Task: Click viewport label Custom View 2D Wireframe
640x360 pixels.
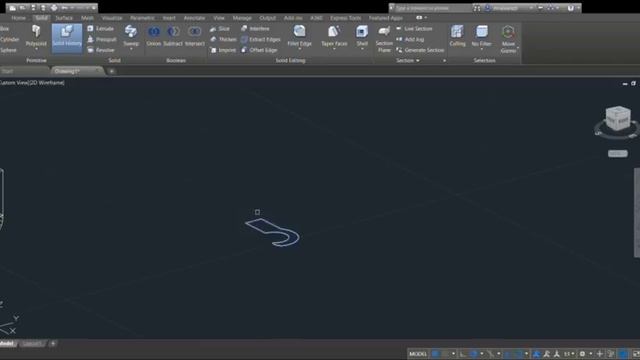Action: (32, 83)
